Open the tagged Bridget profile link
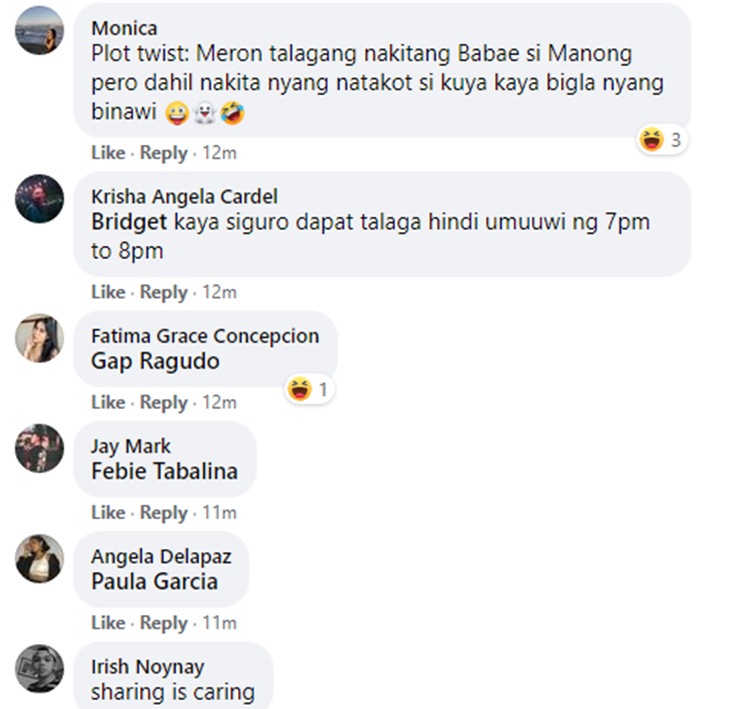The height and width of the screenshot is (709, 750). click(129, 222)
